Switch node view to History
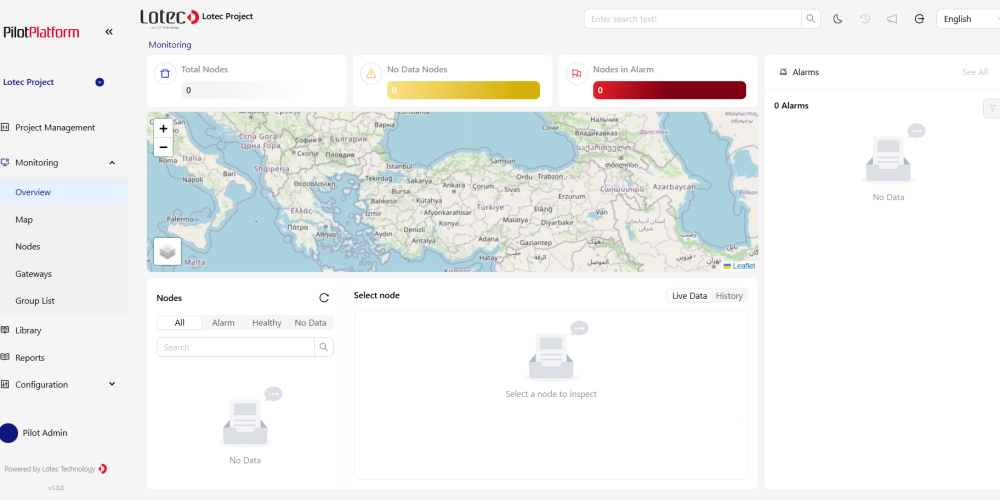 click(729, 296)
